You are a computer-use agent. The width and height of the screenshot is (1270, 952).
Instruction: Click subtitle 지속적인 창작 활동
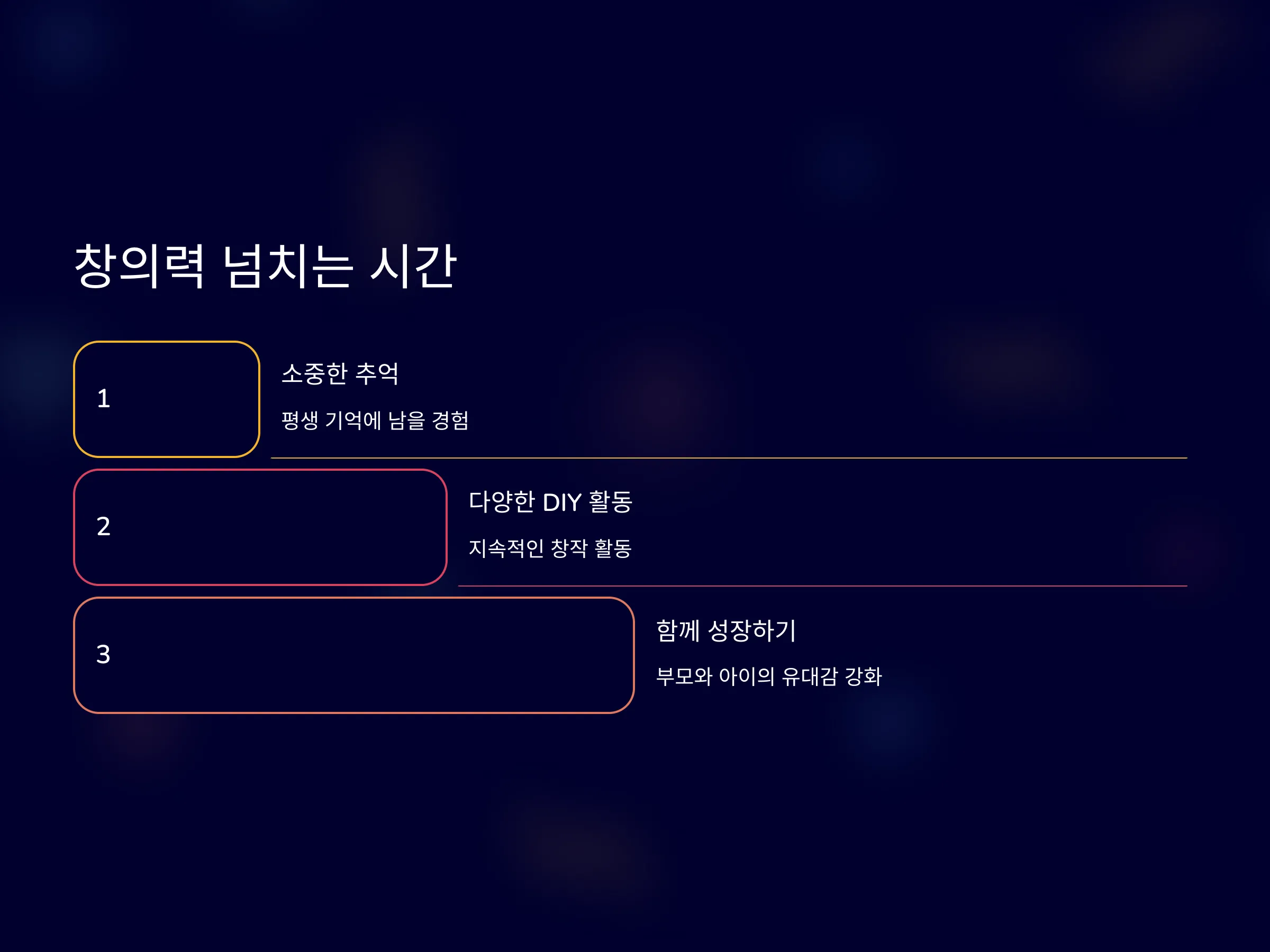point(550,548)
